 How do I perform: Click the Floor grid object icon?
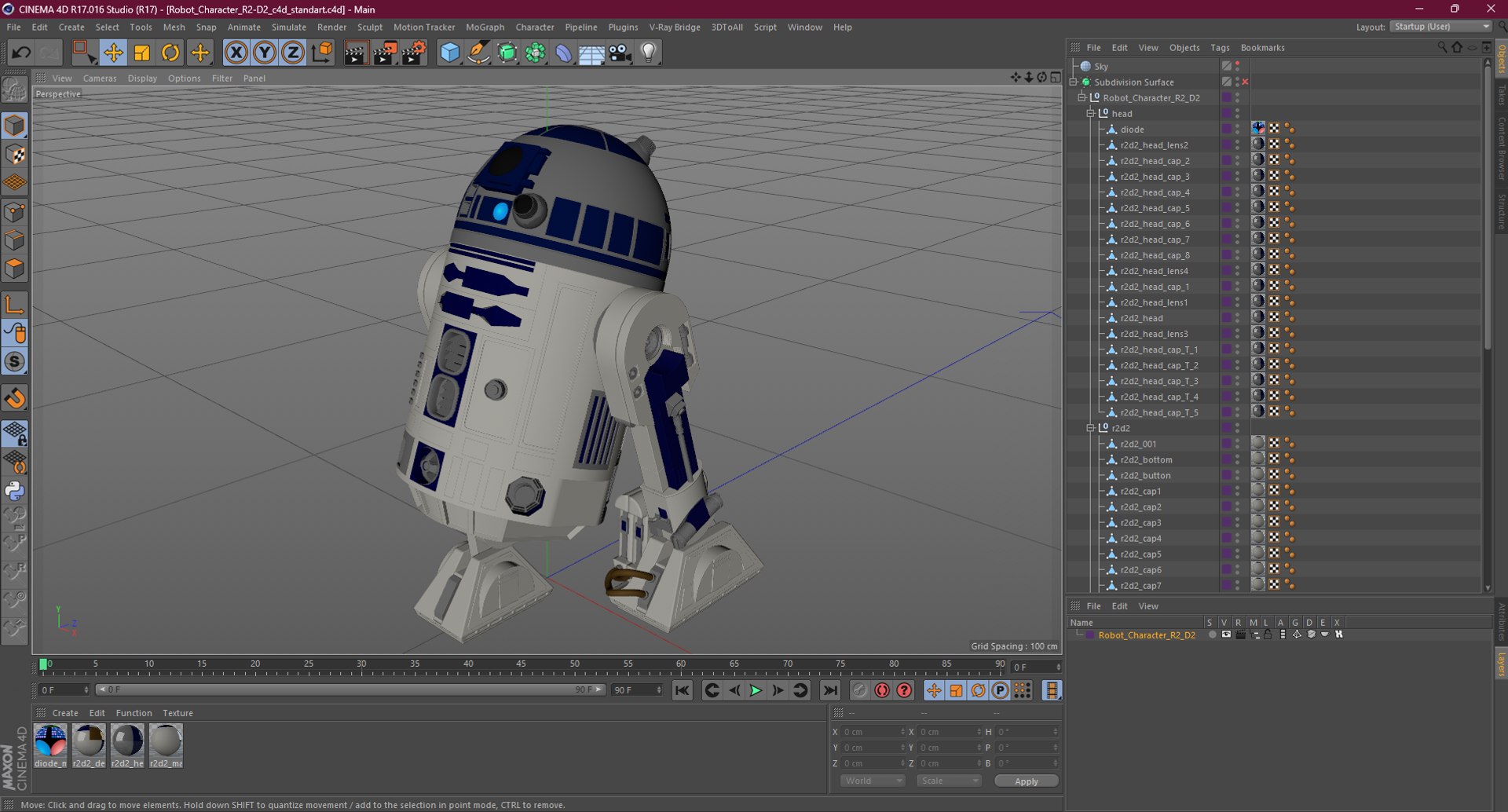pos(591,53)
